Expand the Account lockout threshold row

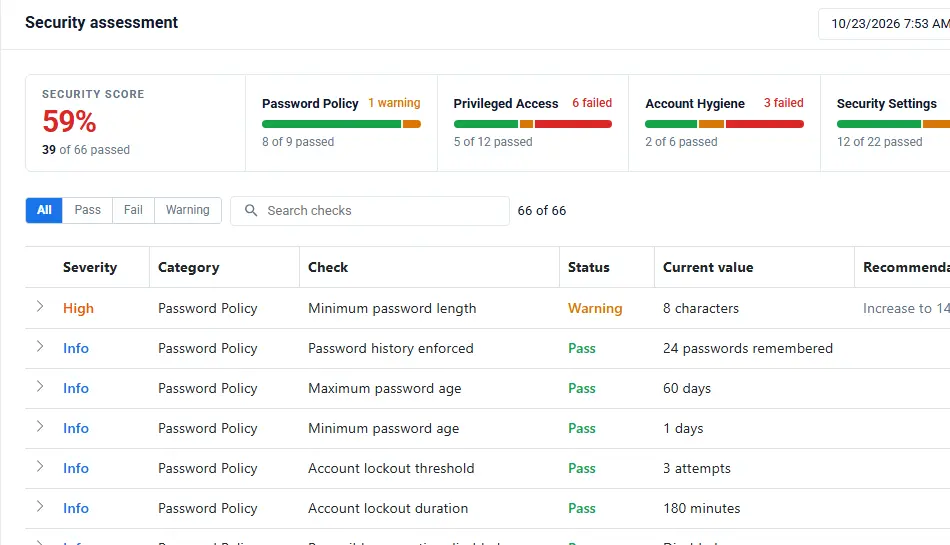coord(40,466)
